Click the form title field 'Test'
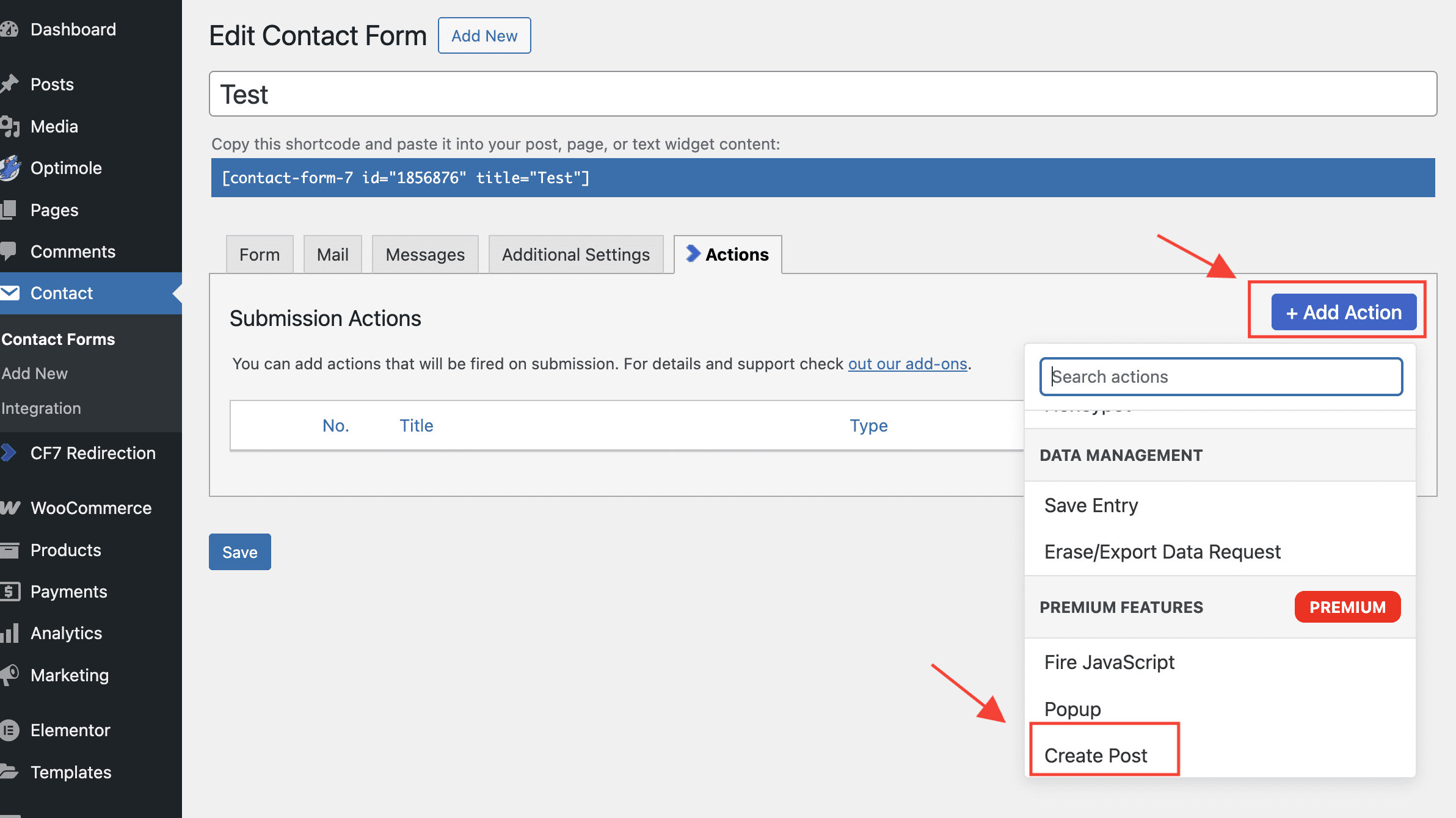This screenshot has width=1456, height=818. click(x=822, y=94)
